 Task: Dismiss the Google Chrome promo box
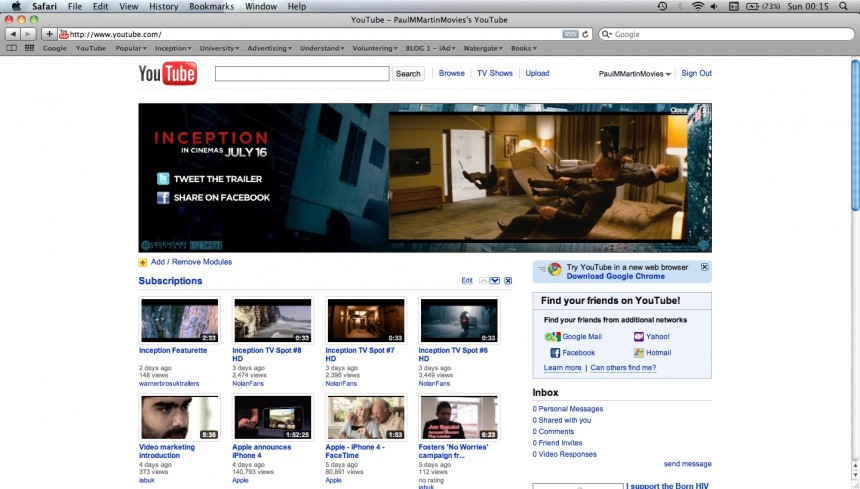[704, 267]
